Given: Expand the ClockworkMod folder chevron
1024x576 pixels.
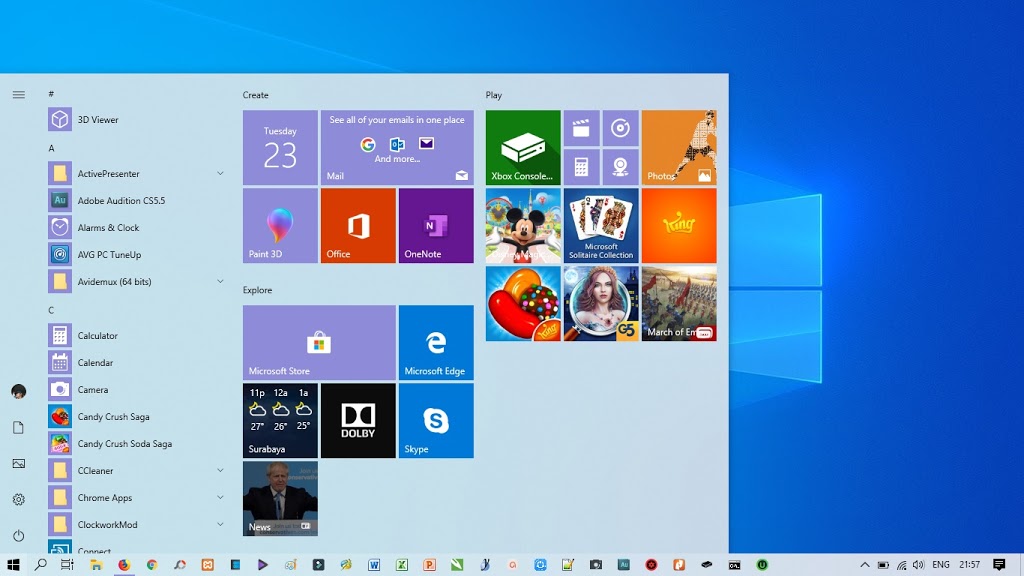Looking at the screenshot, I should (x=220, y=524).
